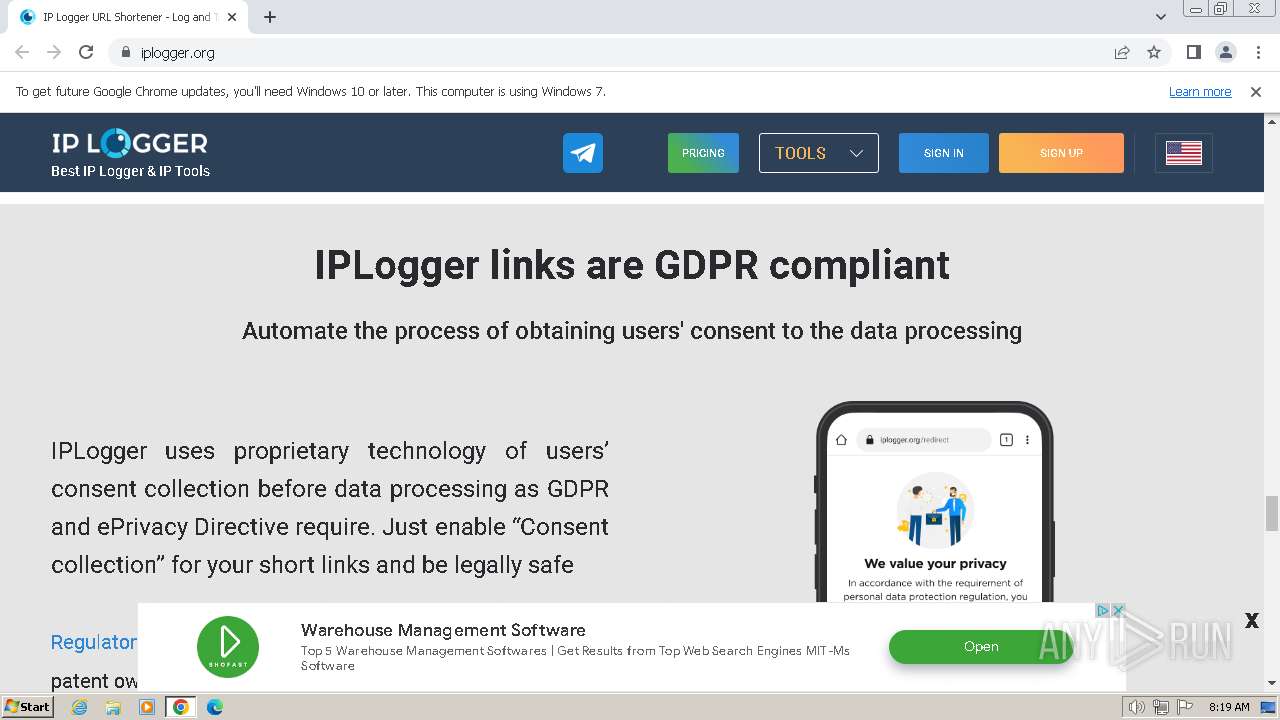Open the Warehouse Management Software ad title
The image size is (1280, 720).
tap(443, 630)
